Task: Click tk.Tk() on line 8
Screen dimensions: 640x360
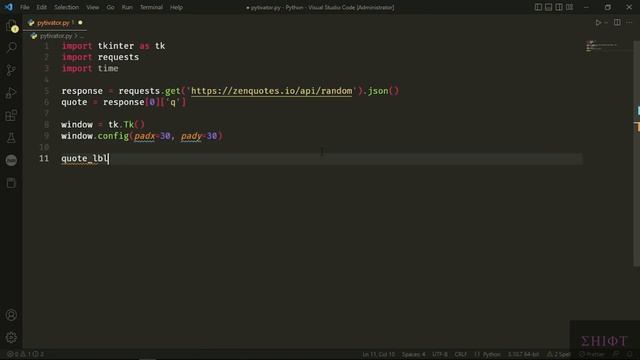Action: coord(126,124)
